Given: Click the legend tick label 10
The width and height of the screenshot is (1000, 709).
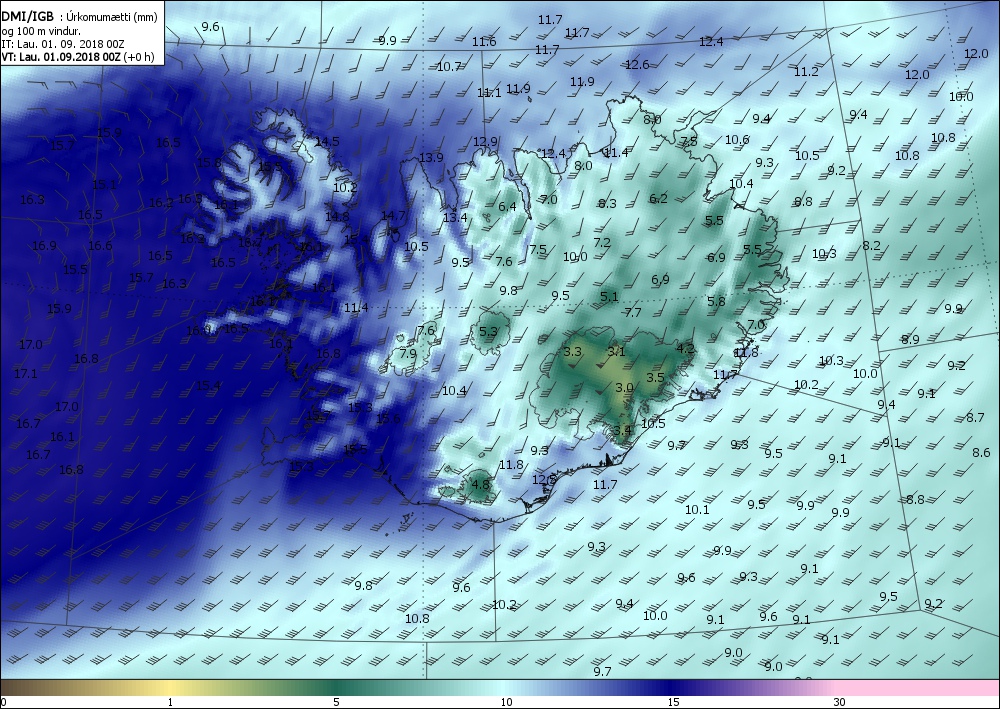Looking at the screenshot, I should (506, 702).
